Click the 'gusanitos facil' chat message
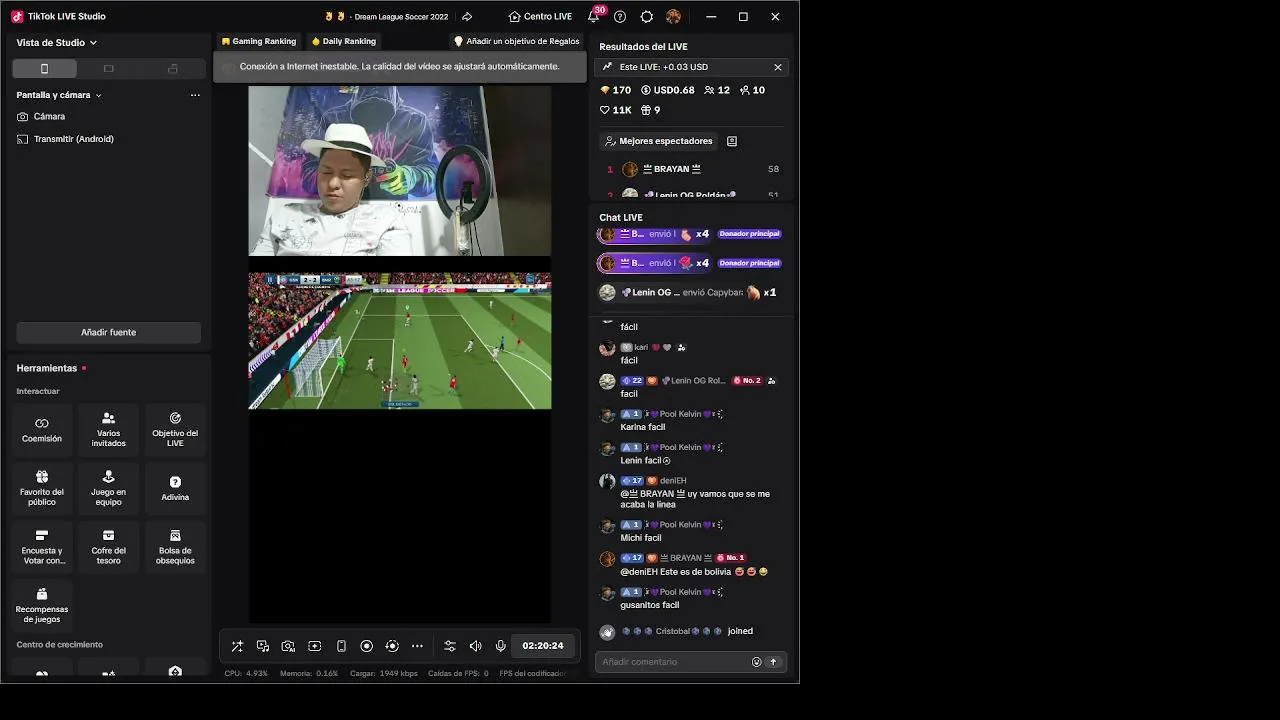This screenshot has height=720, width=1280. (x=650, y=605)
